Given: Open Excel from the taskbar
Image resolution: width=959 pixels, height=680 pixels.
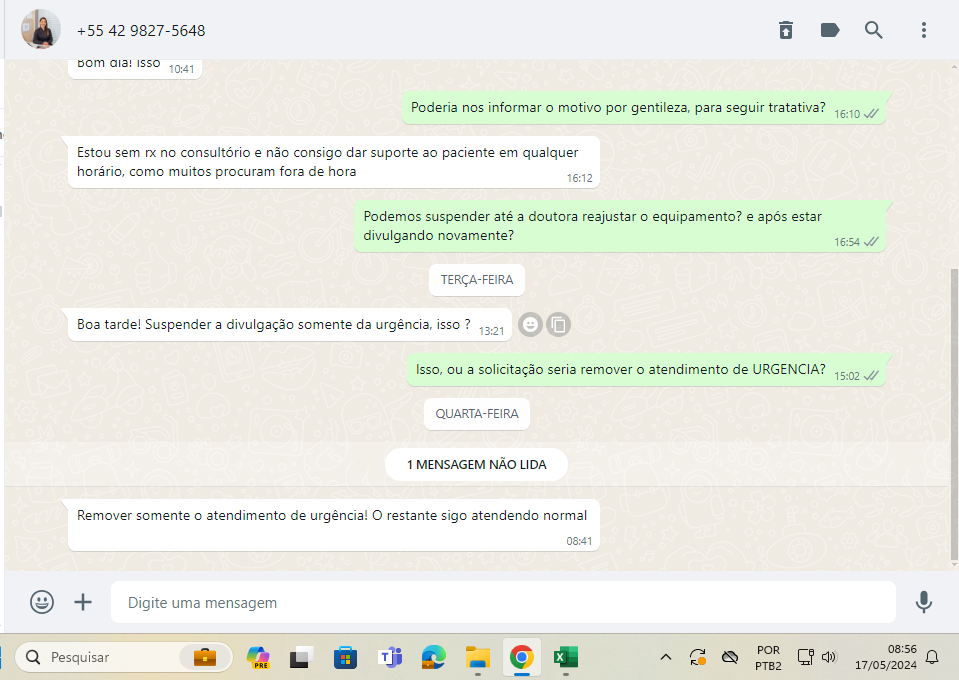Looking at the screenshot, I should point(565,657).
